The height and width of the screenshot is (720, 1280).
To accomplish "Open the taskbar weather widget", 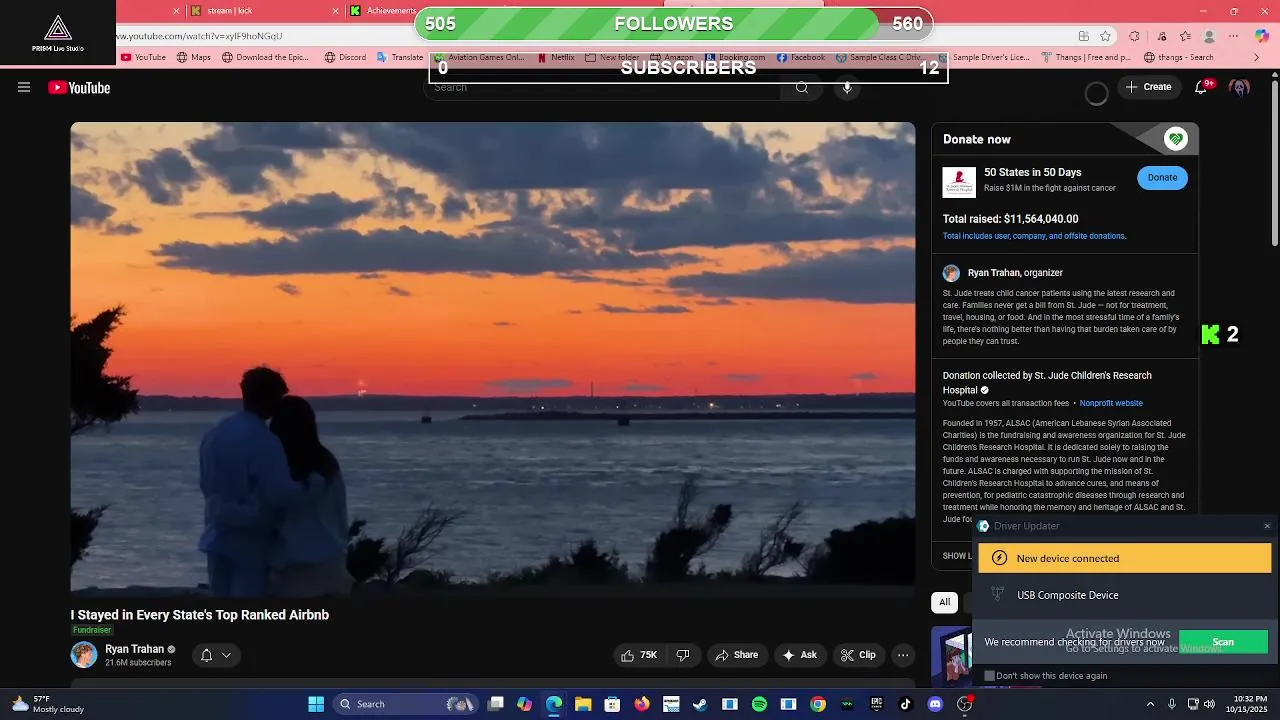I will [48, 704].
